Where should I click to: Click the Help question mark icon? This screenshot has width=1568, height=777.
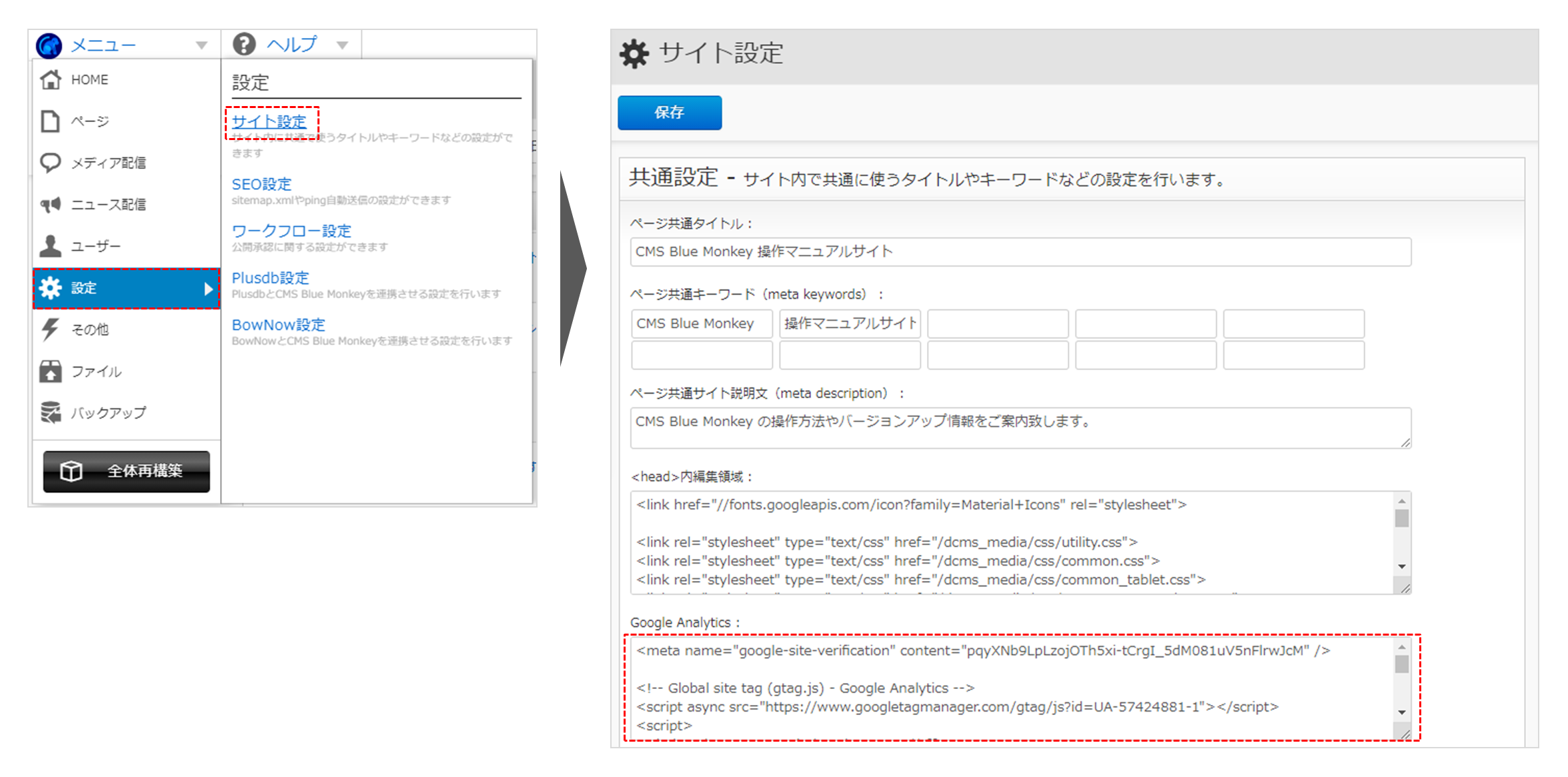tap(244, 44)
